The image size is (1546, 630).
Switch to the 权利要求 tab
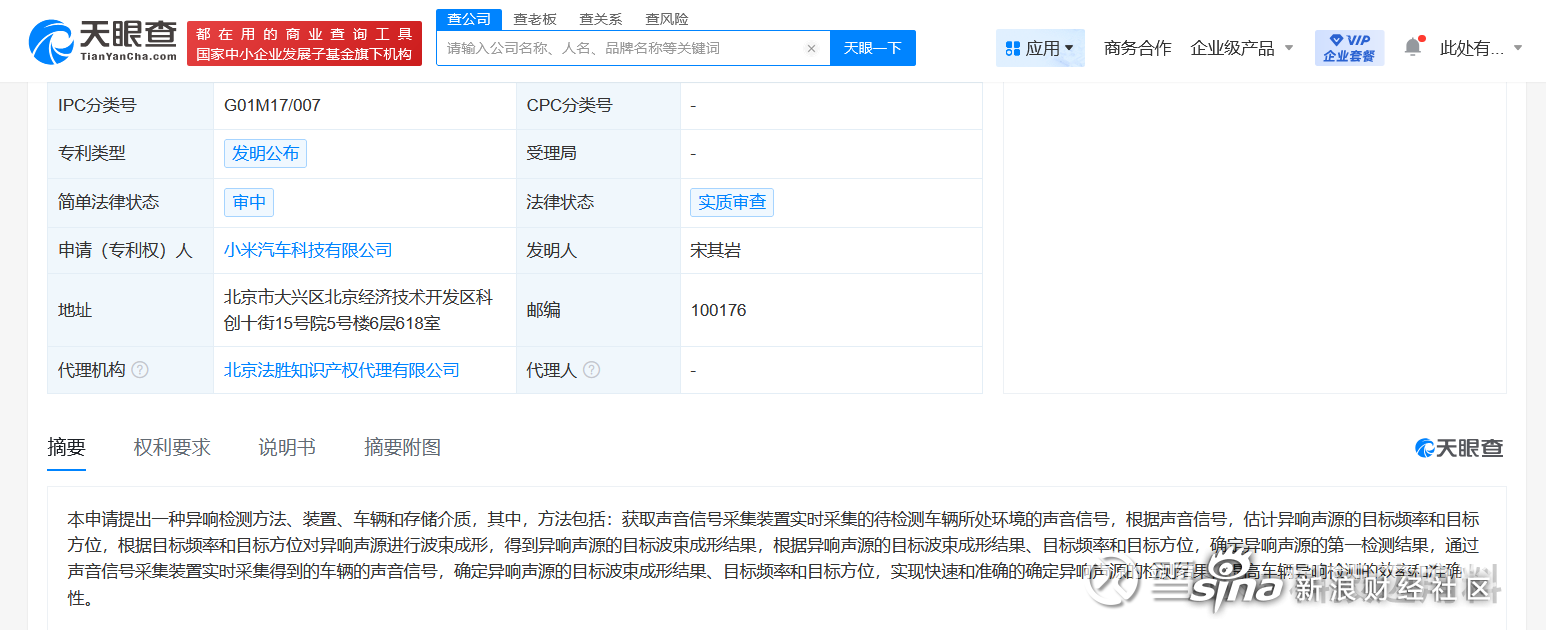(172, 448)
